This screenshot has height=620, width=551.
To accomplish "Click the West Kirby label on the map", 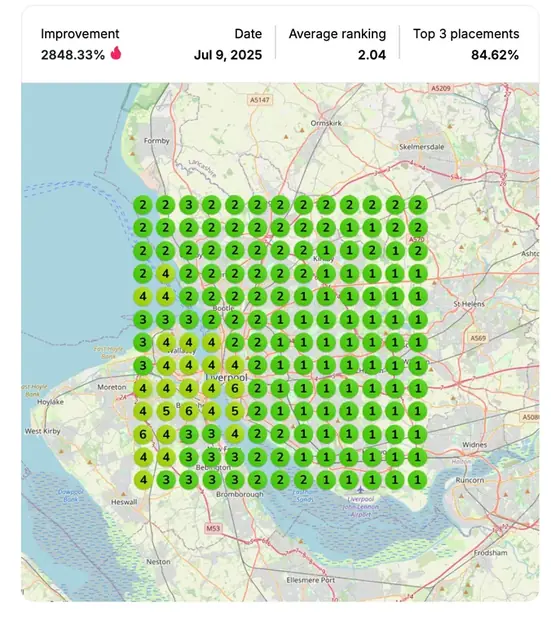I will (42, 431).
